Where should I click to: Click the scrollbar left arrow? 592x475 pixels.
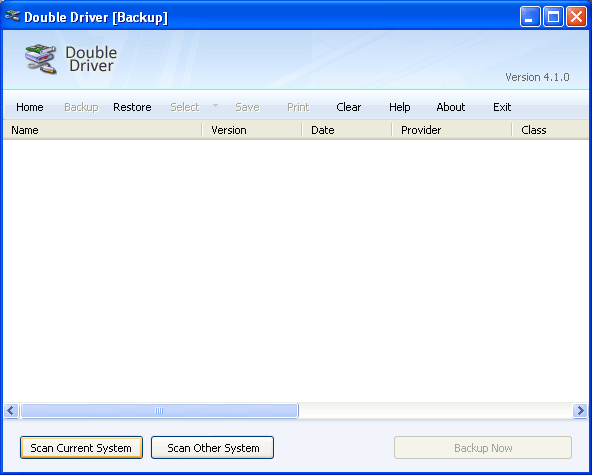11,410
